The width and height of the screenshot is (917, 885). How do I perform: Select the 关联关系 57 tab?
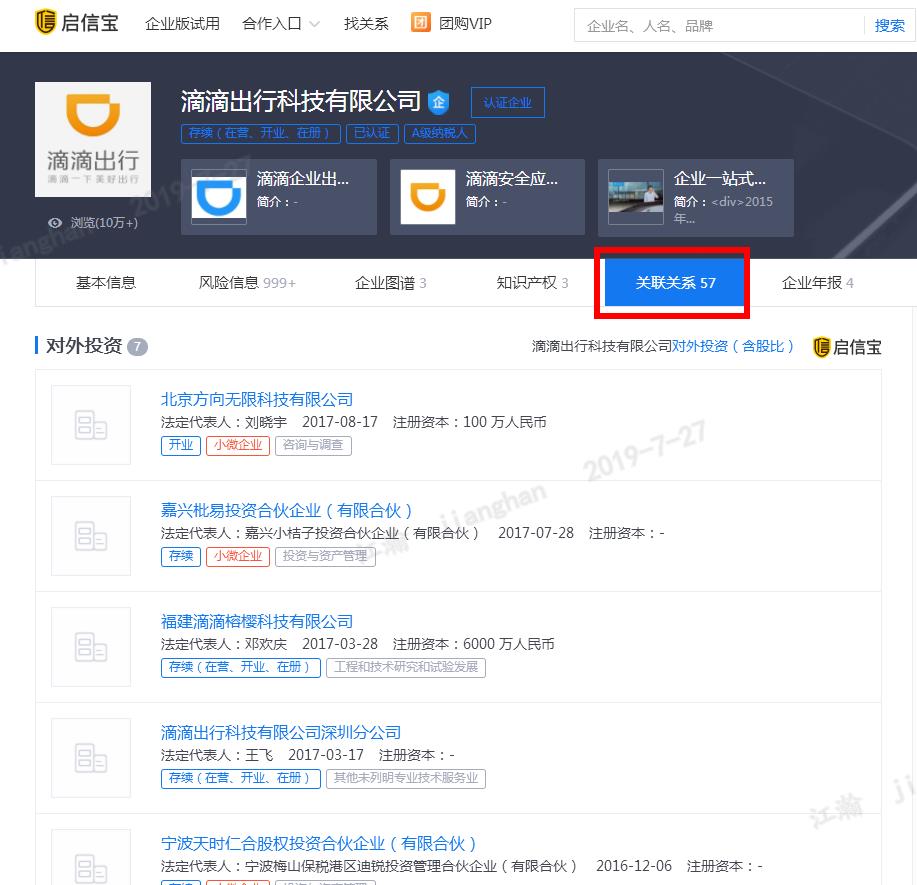pos(675,283)
